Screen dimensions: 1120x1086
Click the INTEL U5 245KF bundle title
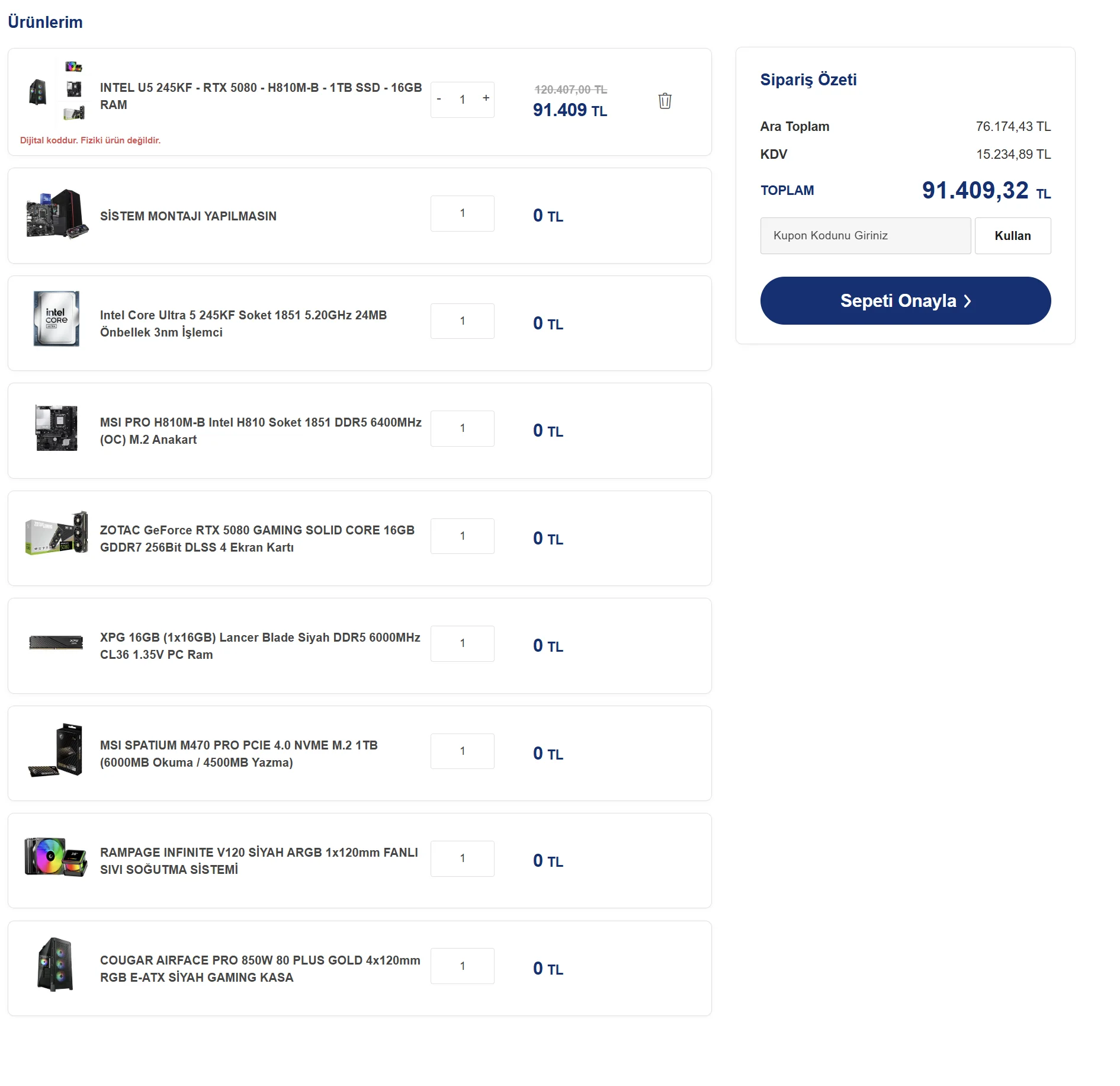[x=261, y=96]
